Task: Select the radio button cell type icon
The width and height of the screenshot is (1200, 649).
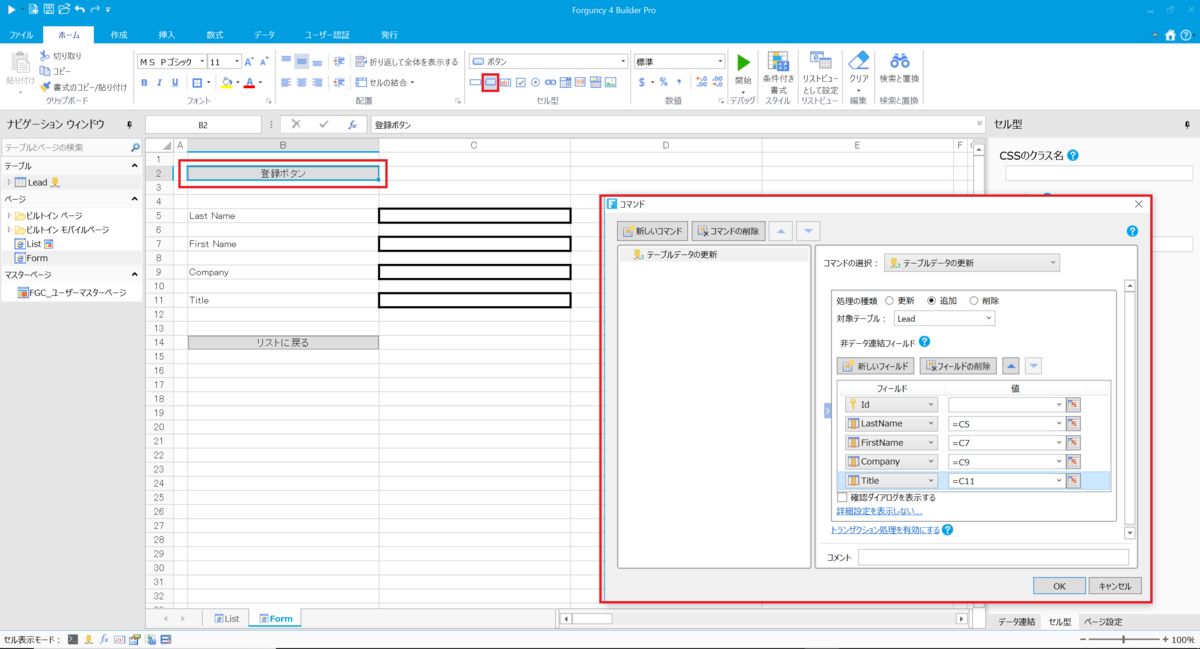Action: click(x=536, y=82)
